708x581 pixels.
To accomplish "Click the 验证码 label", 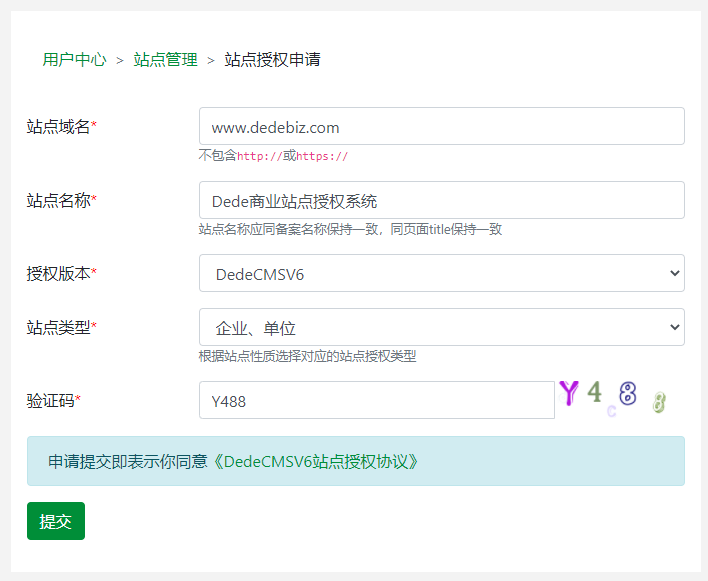I will pyautogui.click(x=53, y=400).
